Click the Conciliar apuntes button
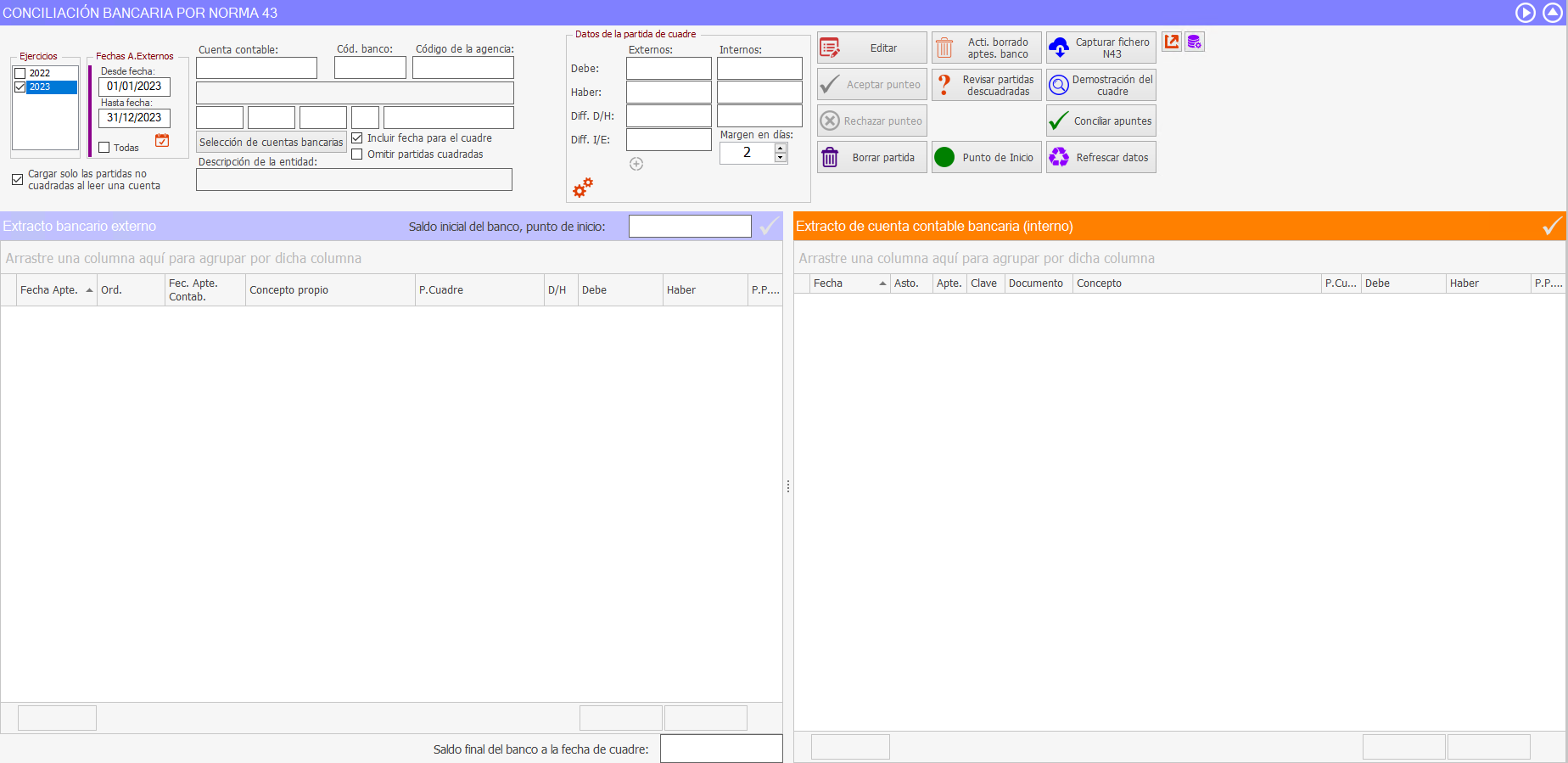Image resolution: width=1568 pixels, height=763 pixels. point(1100,121)
